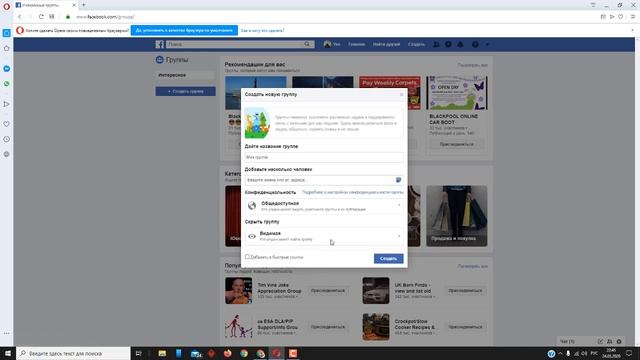640x360 pixels.
Task: Open 'Как я могу это сделать?' link
Action: [262, 30]
